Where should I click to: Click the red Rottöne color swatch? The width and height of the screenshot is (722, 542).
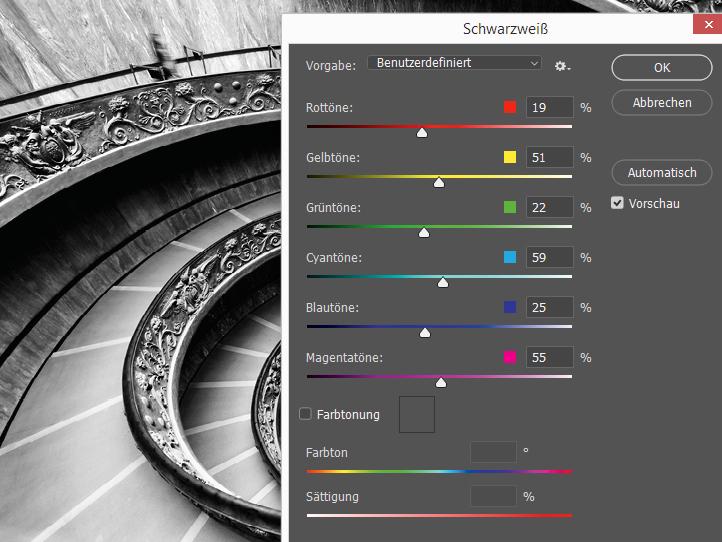(x=510, y=107)
